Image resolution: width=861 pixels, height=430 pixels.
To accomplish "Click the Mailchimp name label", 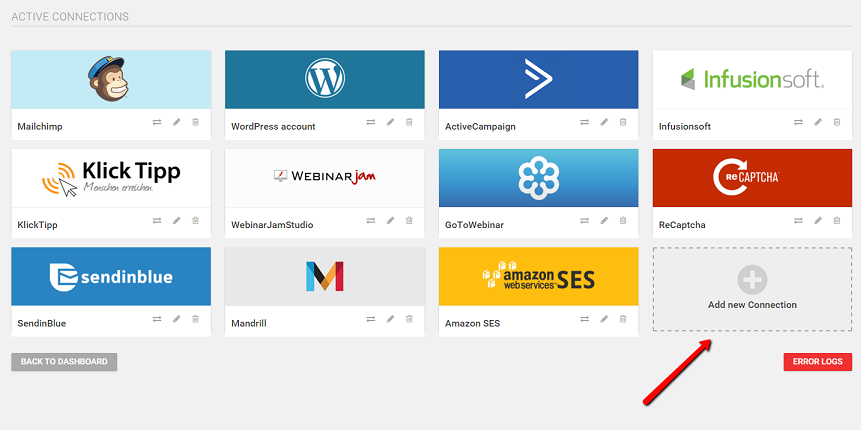I will [x=40, y=127].
